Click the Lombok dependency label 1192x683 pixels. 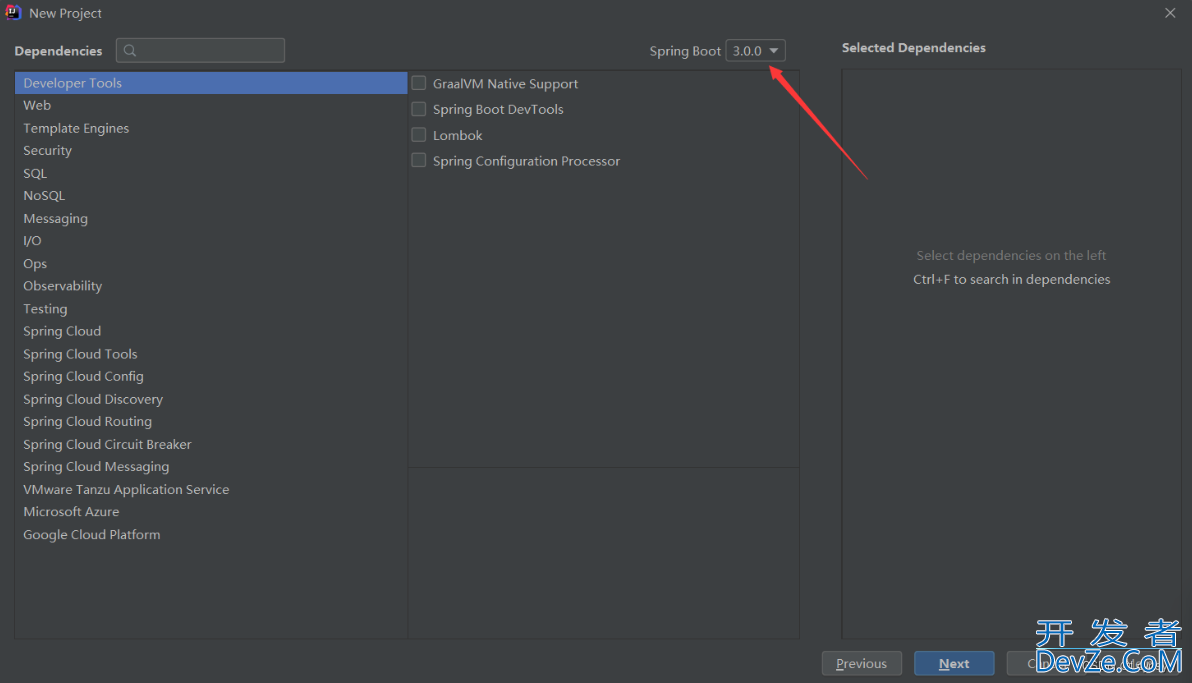point(458,135)
